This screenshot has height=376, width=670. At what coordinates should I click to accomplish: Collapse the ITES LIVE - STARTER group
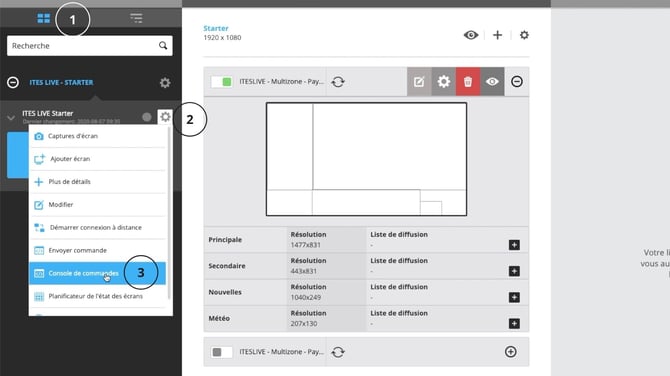pos(13,82)
